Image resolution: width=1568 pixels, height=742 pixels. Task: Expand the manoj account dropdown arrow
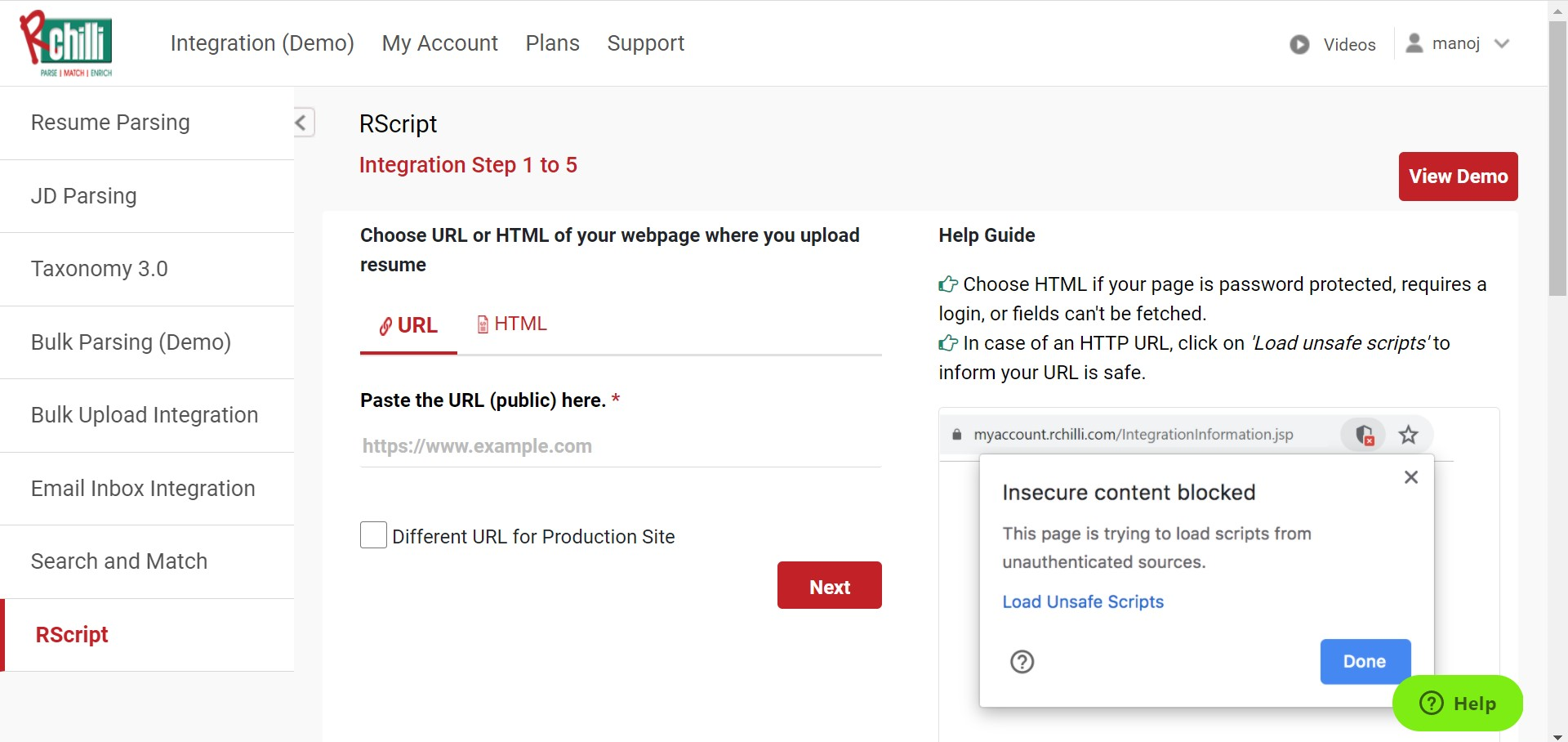1502,43
